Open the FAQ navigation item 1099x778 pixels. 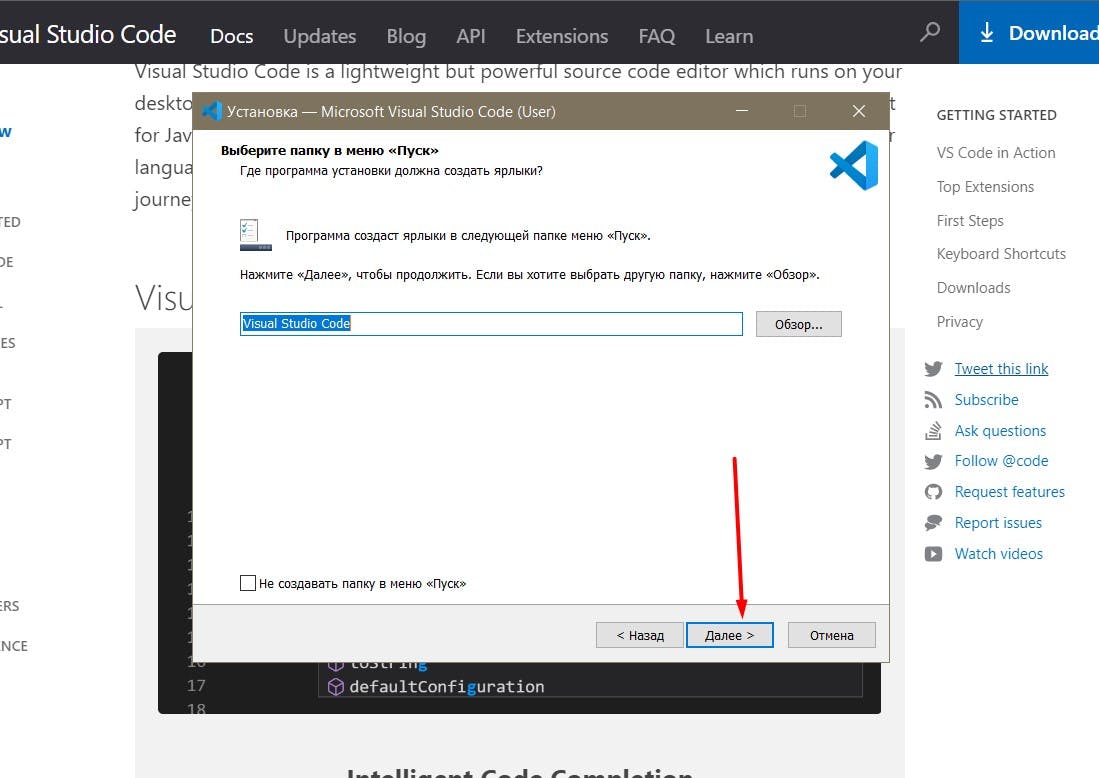(x=656, y=36)
